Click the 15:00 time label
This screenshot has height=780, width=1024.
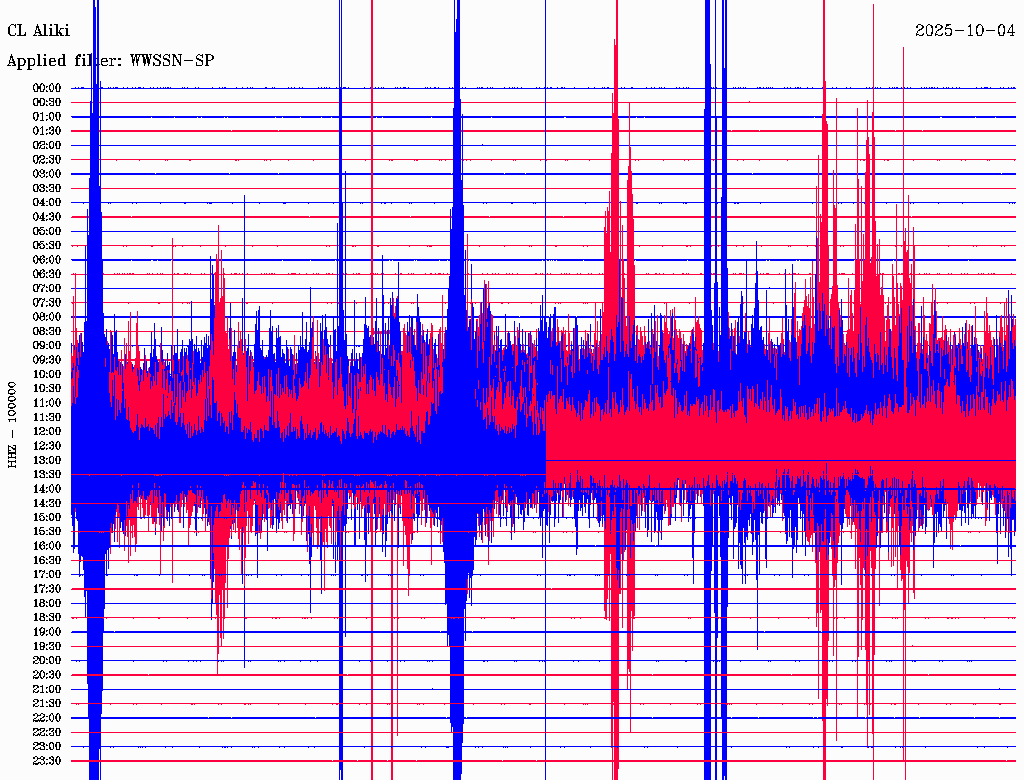(x=47, y=517)
